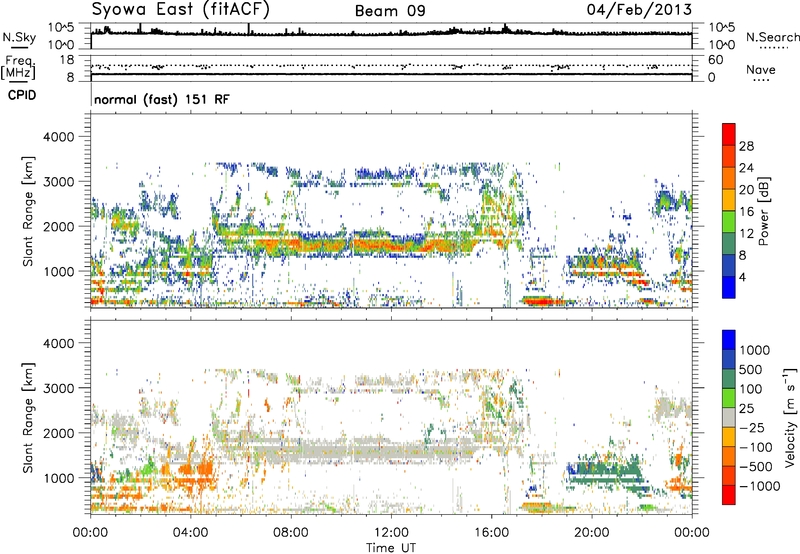800x554 pixels.
Task: Click the red top segment of Power colorbar
Action: pos(729,134)
